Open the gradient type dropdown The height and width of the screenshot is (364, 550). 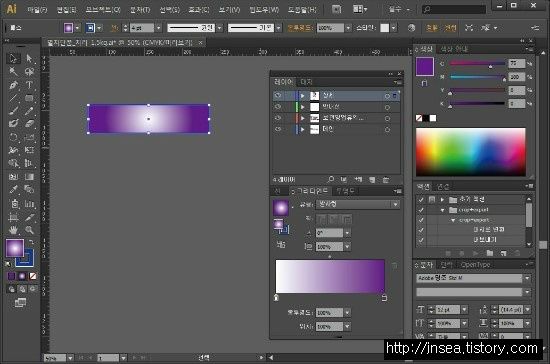[x=395, y=204]
